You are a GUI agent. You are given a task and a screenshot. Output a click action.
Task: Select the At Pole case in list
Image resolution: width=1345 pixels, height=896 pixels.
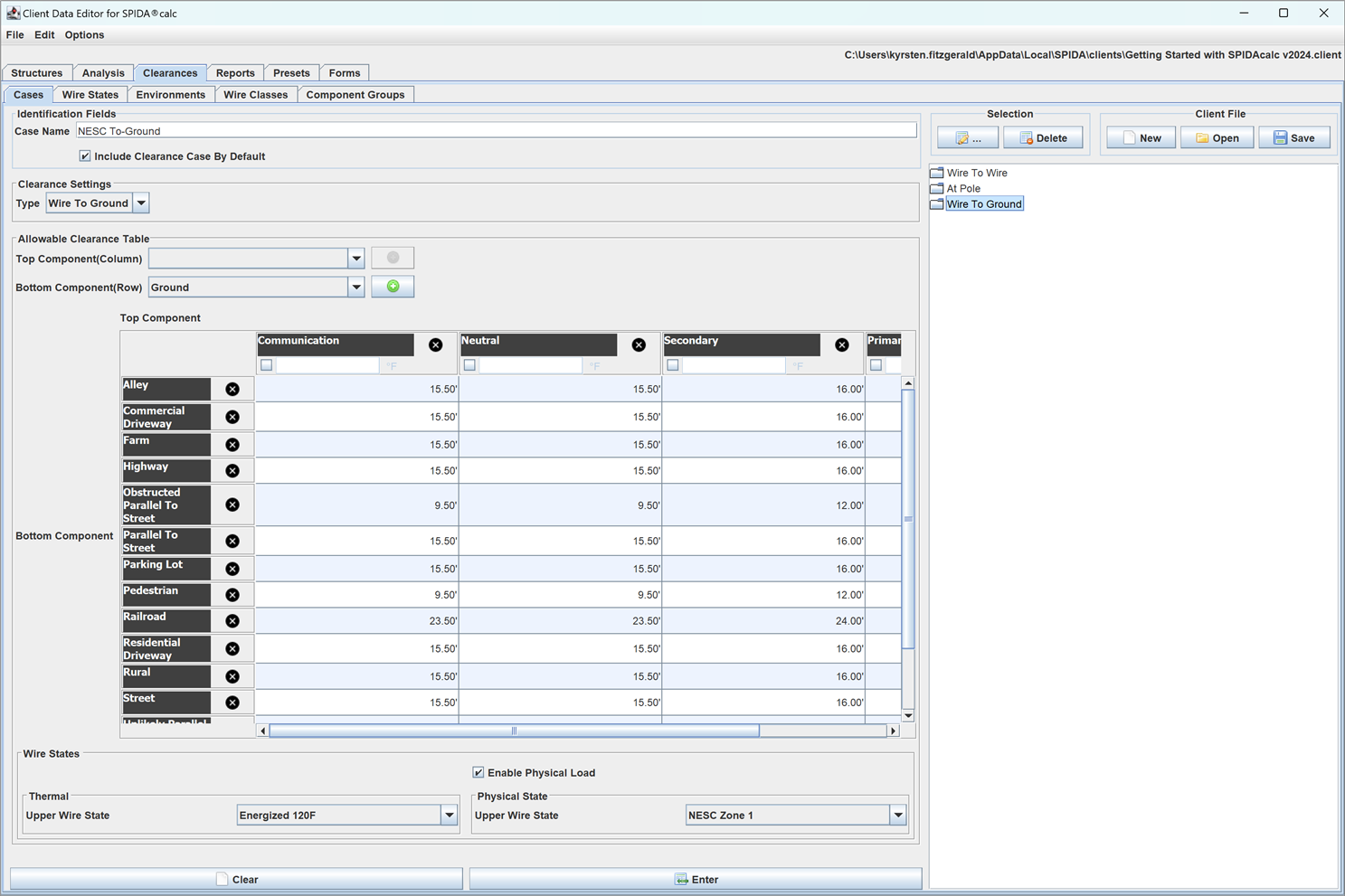click(x=963, y=189)
